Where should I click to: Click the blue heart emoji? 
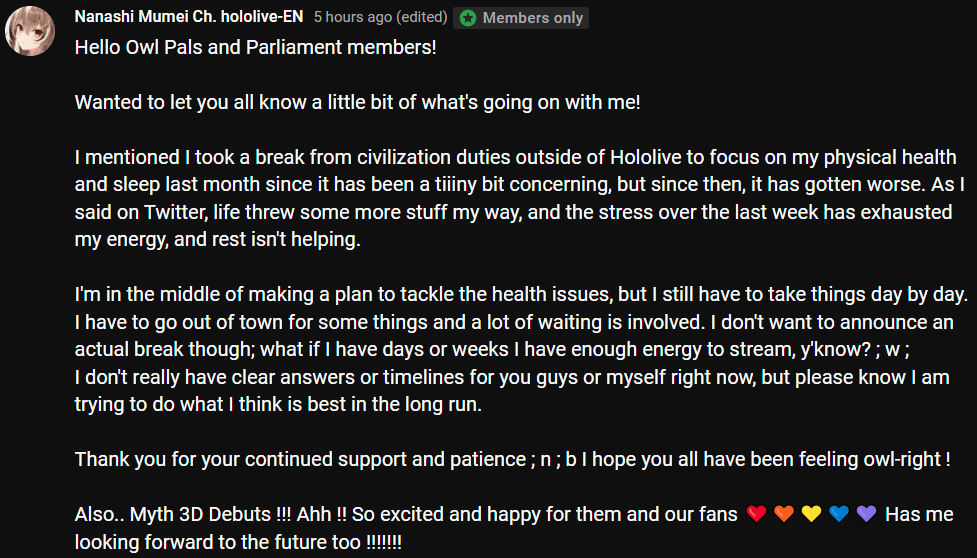839,514
